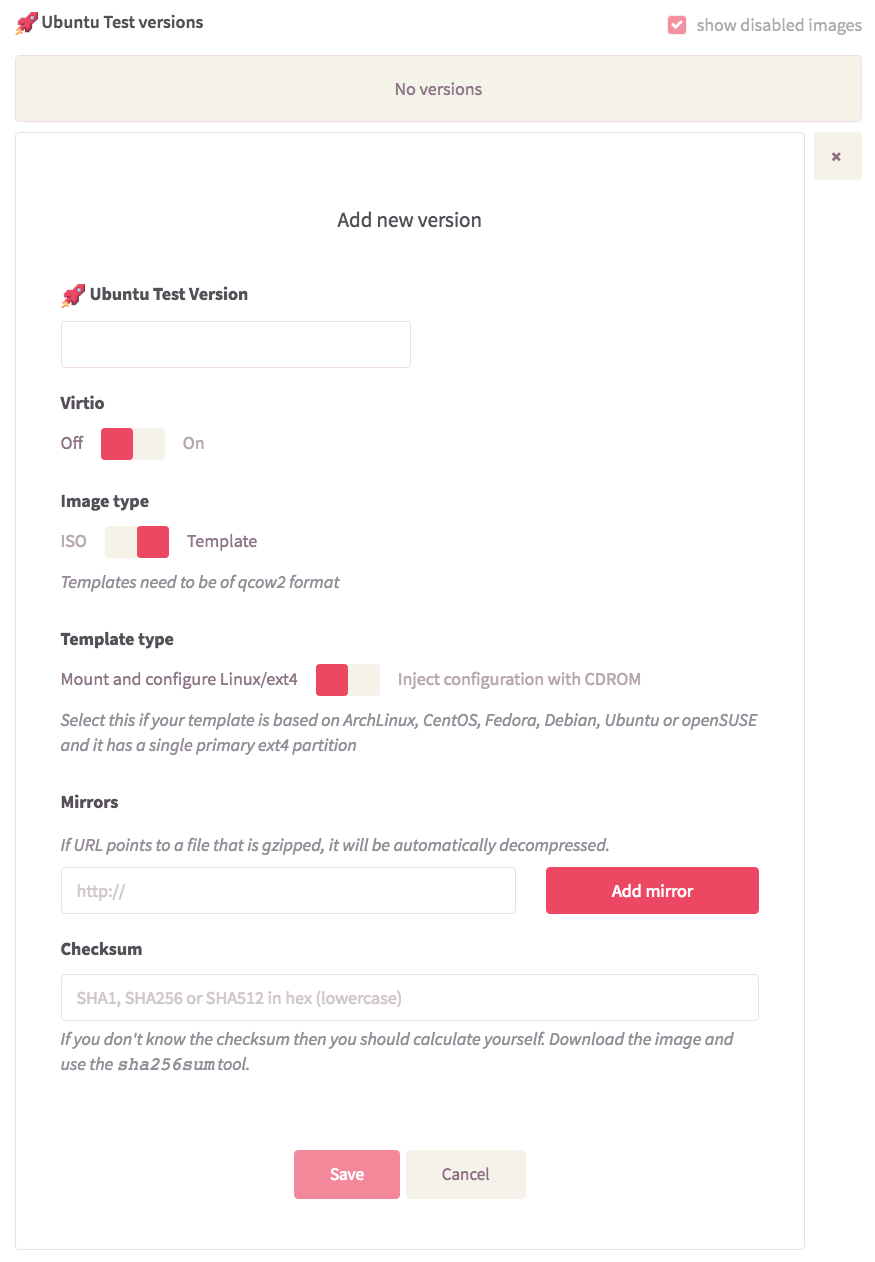This screenshot has height=1262, width=875.
Task: Click into the Checksum input field
Action: pos(410,998)
